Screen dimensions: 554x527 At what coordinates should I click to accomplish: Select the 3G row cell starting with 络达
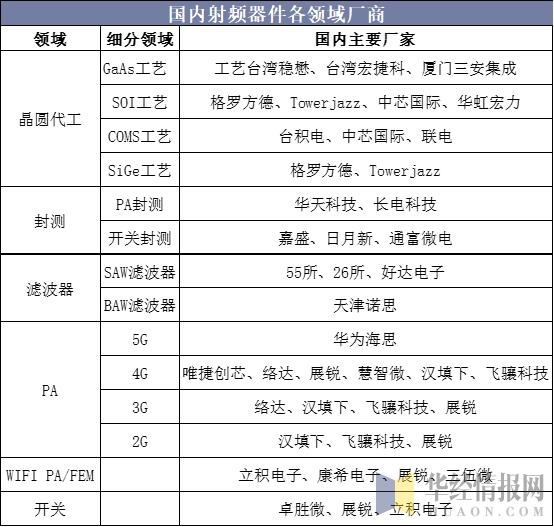[x=366, y=407]
